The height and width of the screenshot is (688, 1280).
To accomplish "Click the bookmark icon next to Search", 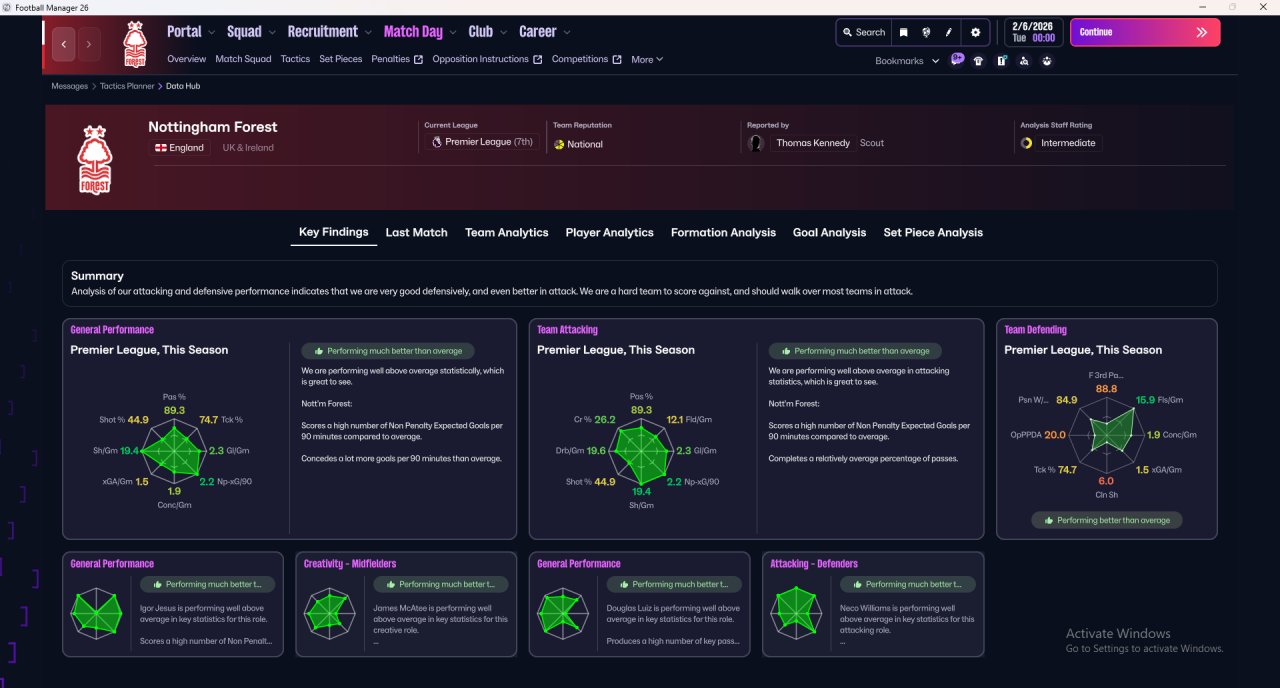I will 904,32.
